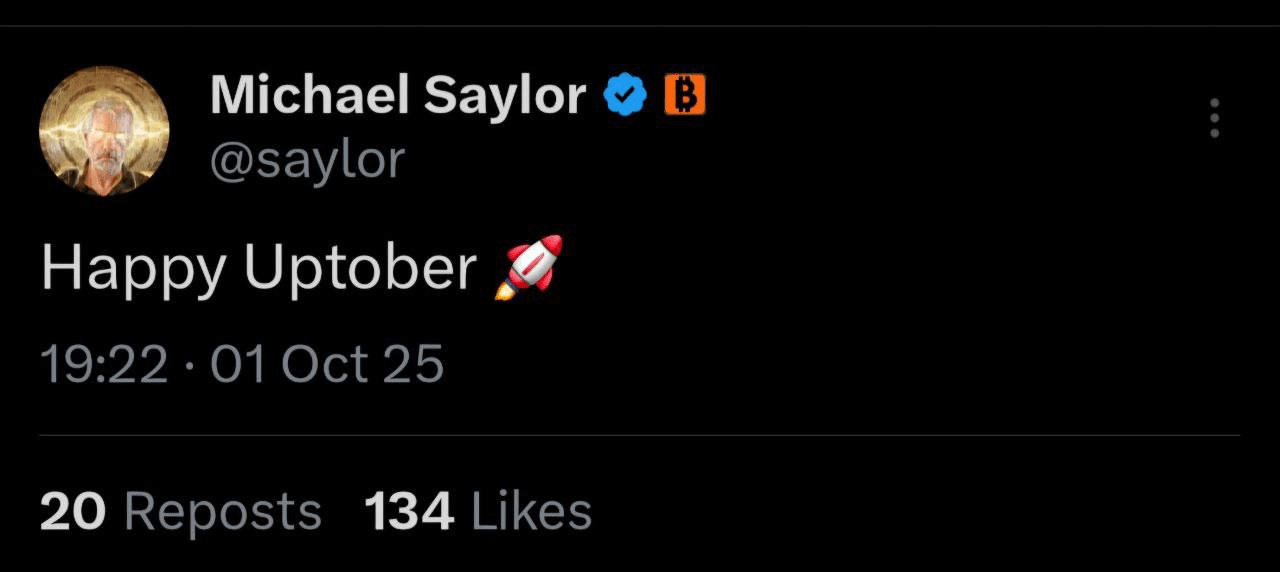Click the rocket emoji in the post
The image size is (1280, 572).
(529, 268)
